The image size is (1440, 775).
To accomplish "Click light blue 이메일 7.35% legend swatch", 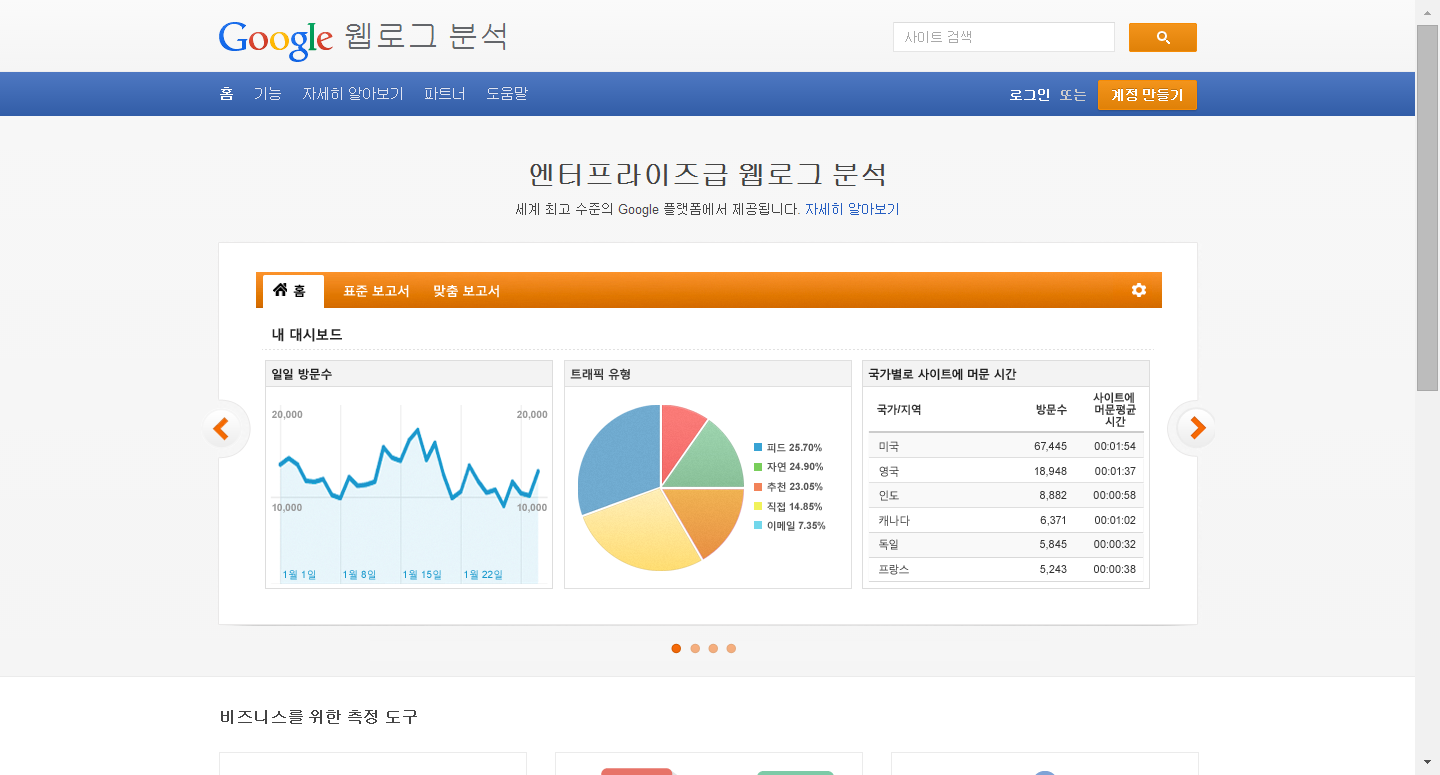I will [758, 526].
